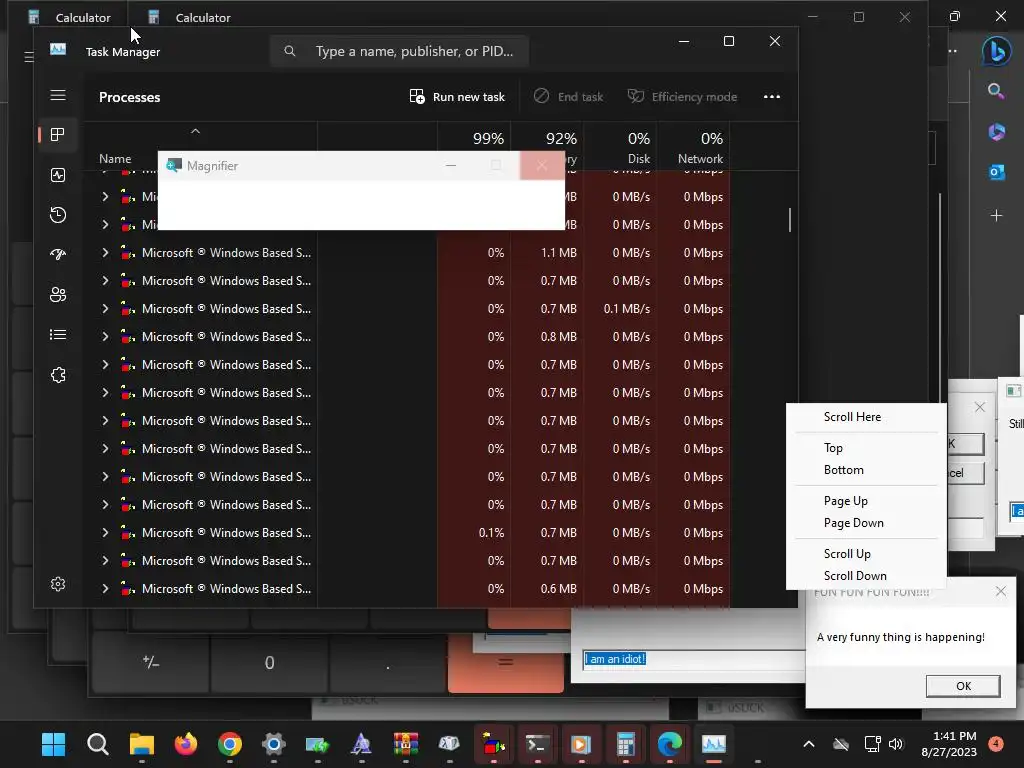Sort by the Network column header

click(693, 146)
